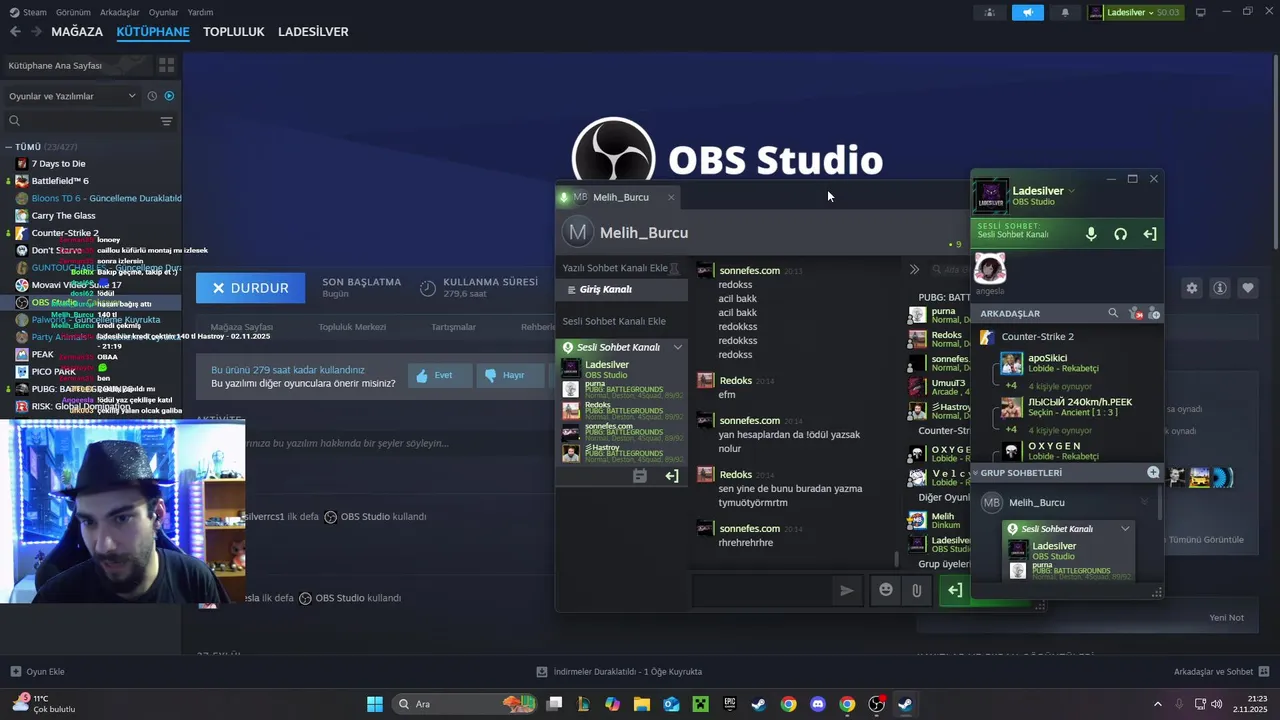Leave voice chat from friends window bar

[1150, 234]
